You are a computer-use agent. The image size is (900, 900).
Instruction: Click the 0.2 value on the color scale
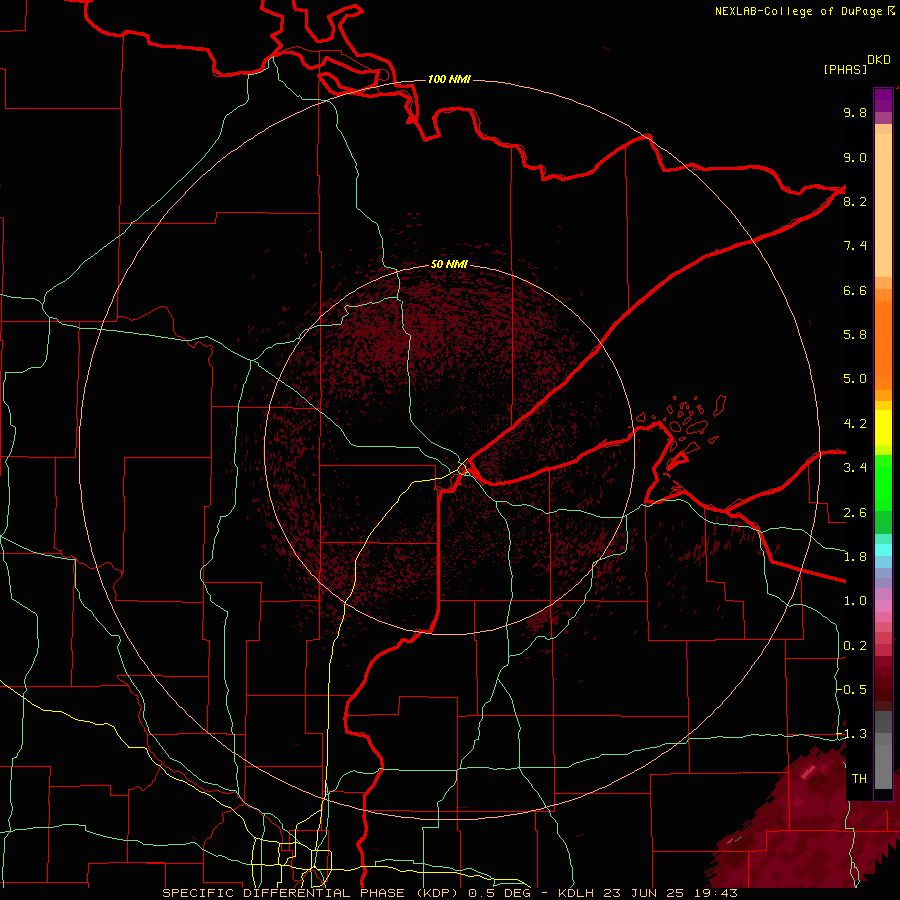[x=855, y=645]
